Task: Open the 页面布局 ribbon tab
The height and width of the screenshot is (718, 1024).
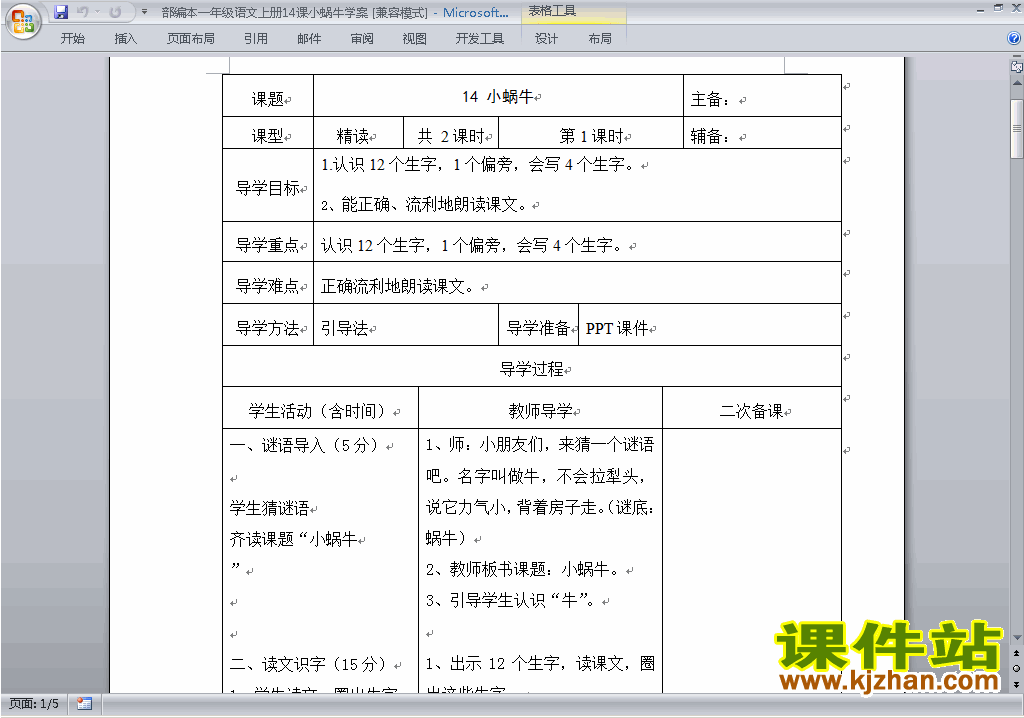Action: point(191,39)
